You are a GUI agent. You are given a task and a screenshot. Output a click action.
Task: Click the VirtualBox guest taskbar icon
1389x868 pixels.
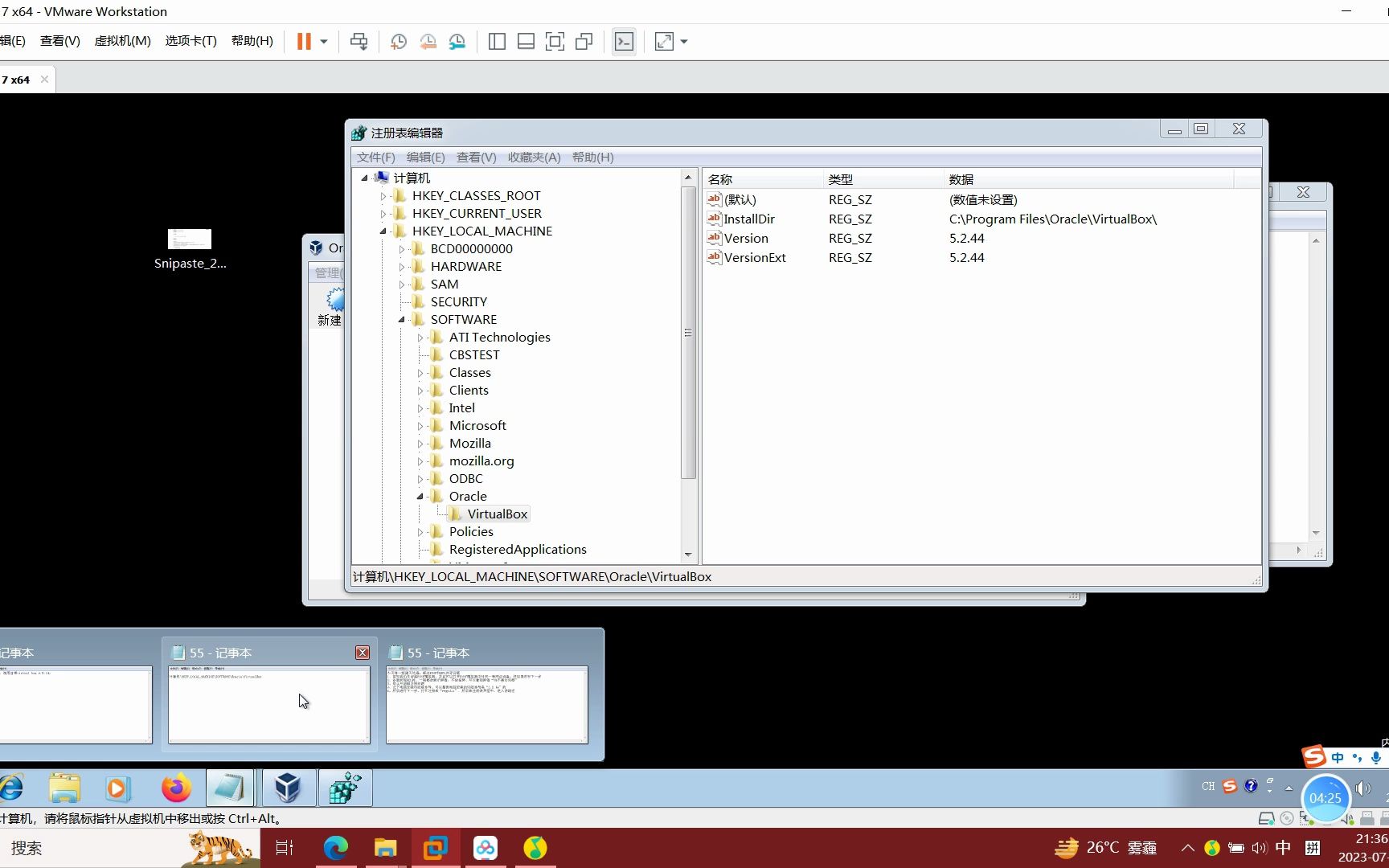pos(288,788)
